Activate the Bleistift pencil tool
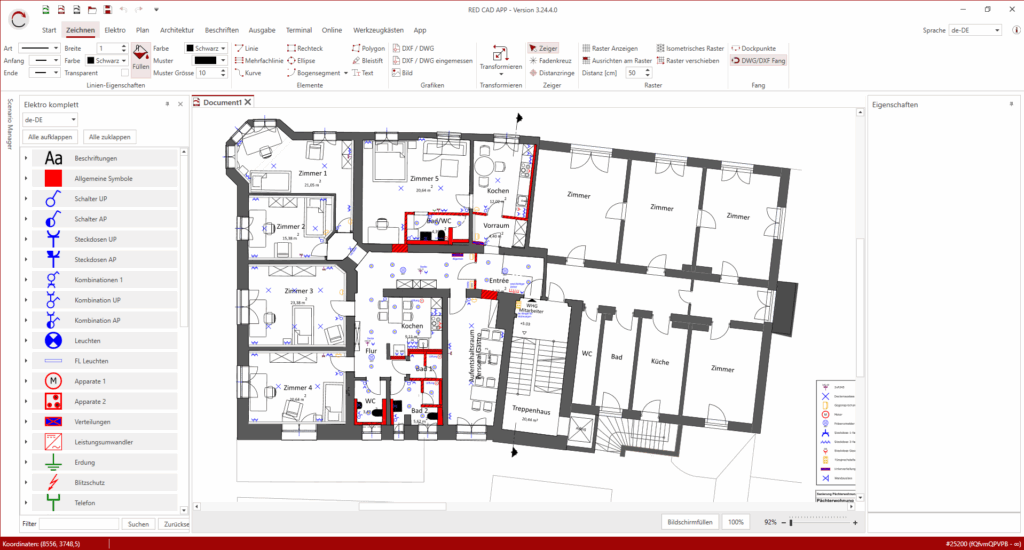 tap(367, 61)
